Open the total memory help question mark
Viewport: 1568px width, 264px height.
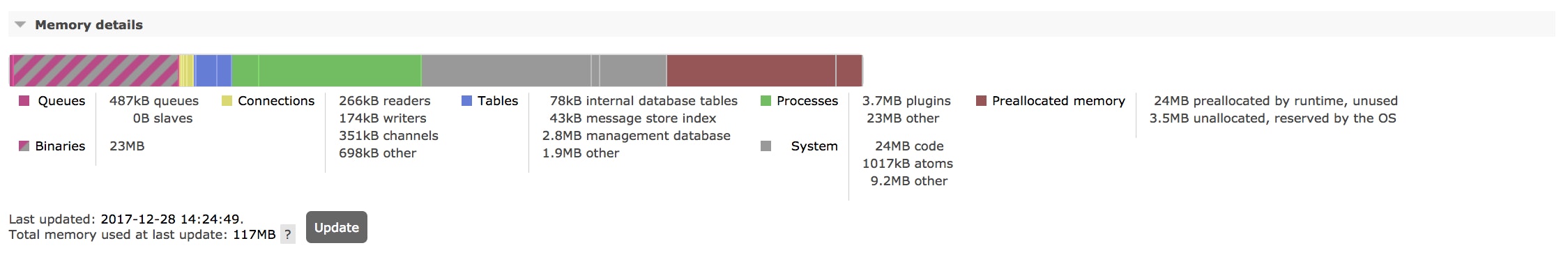288,235
